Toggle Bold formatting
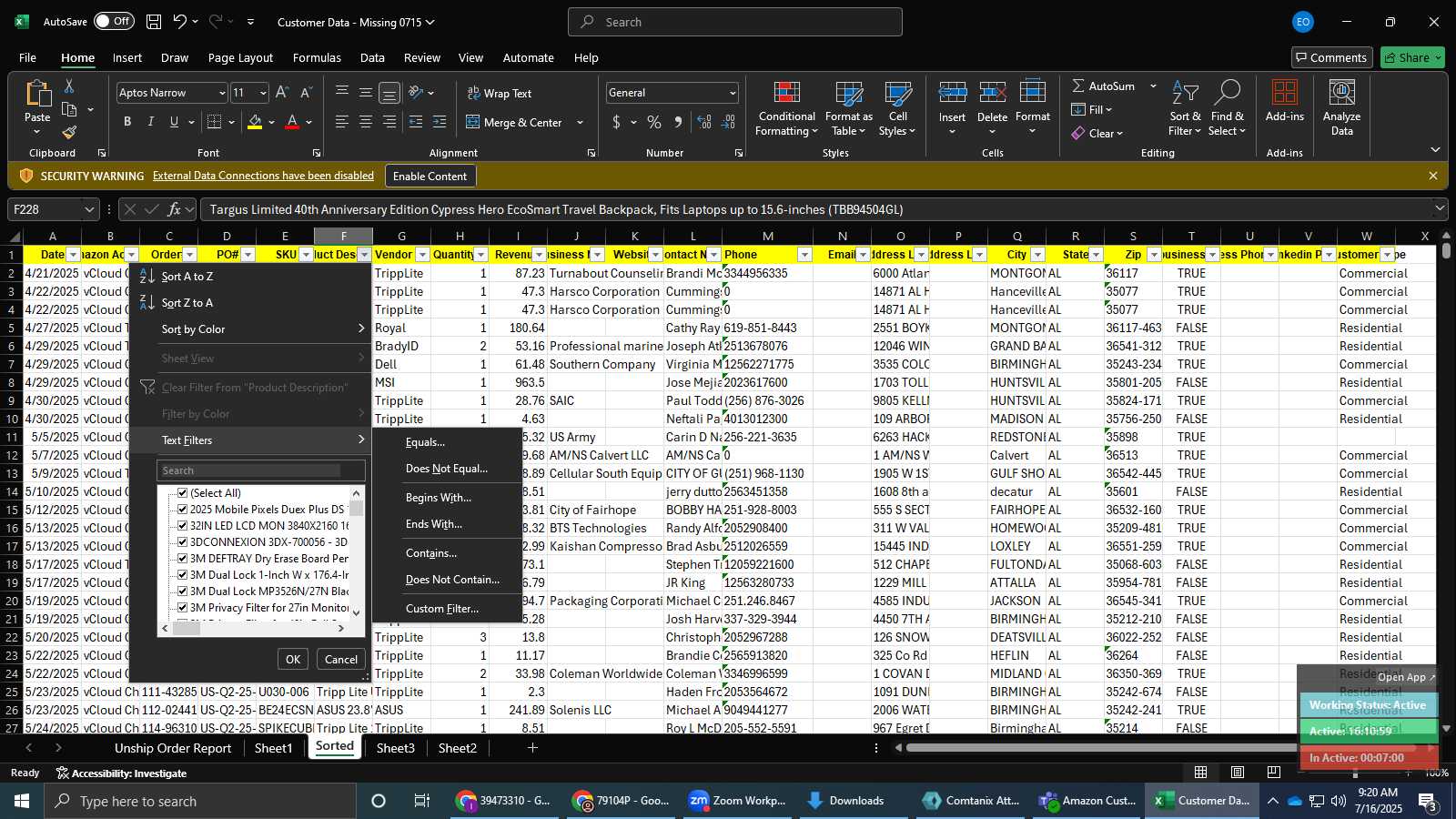The image size is (1456, 819). click(x=127, y=122)
